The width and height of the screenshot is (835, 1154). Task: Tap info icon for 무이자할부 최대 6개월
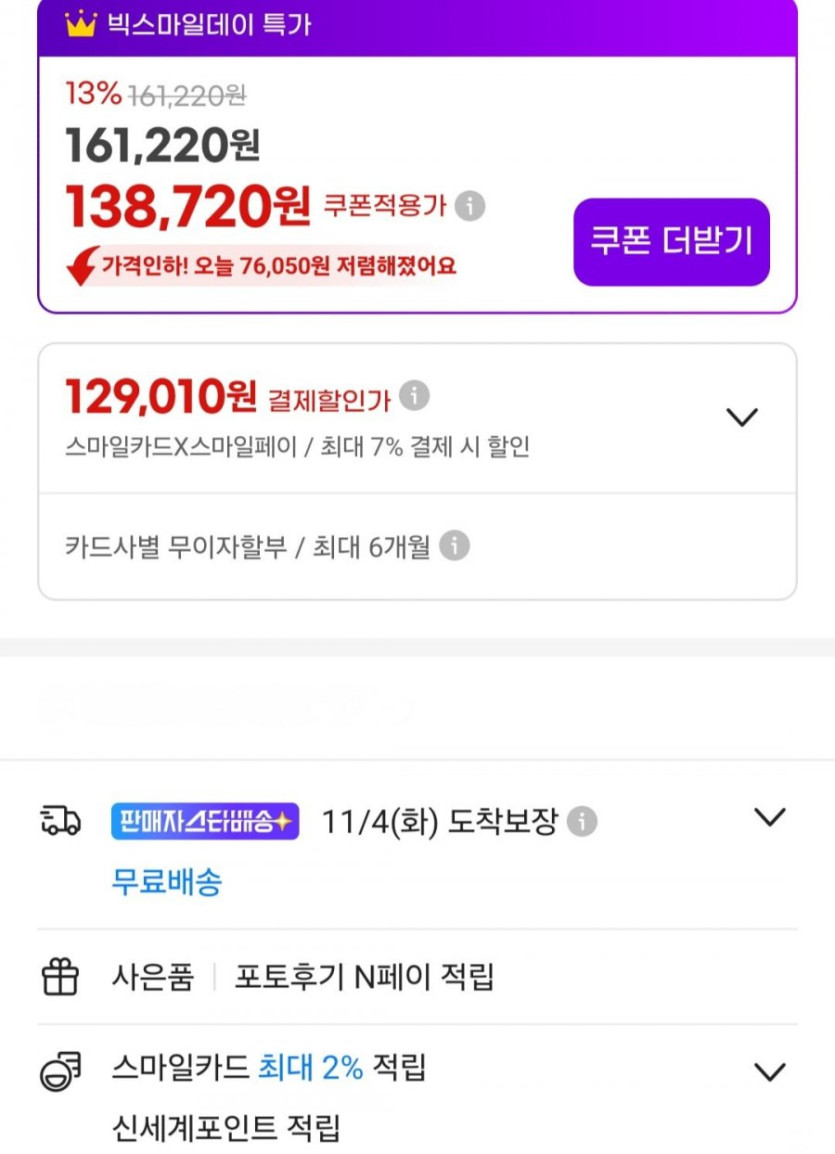point(454,546)
